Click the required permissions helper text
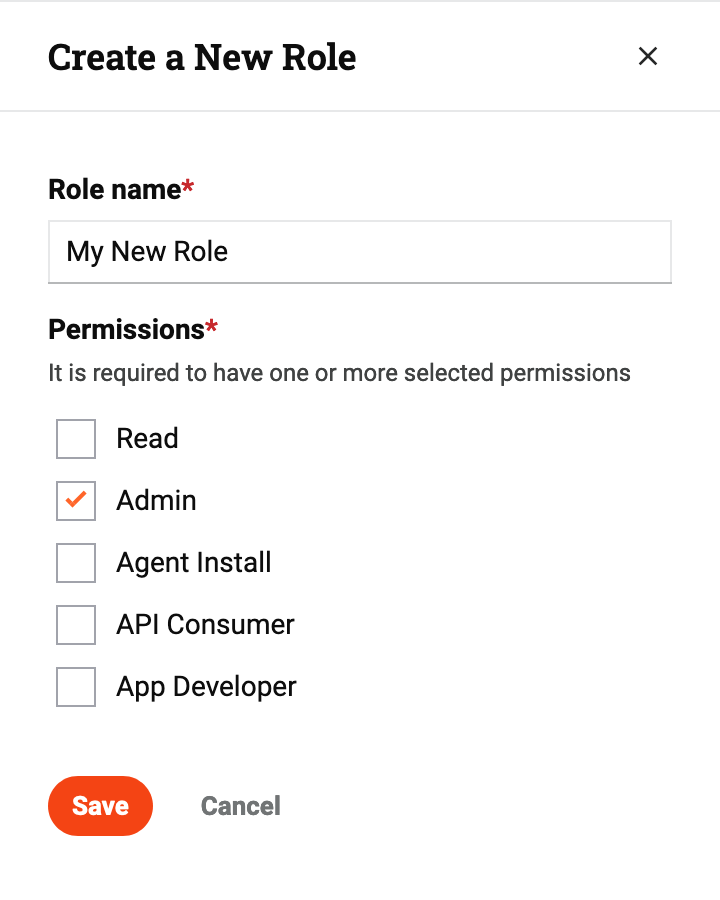720x900 pixels. (x=339, y=374)
